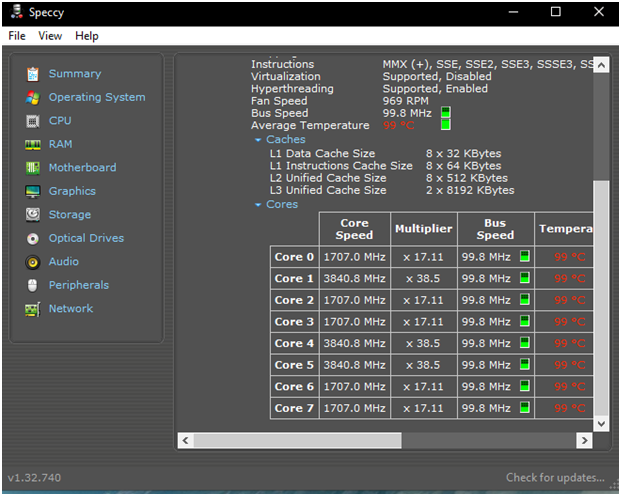Click the Graphics monitor icon
The width and height of the screenshot is (621, 496).
(32, 191)
